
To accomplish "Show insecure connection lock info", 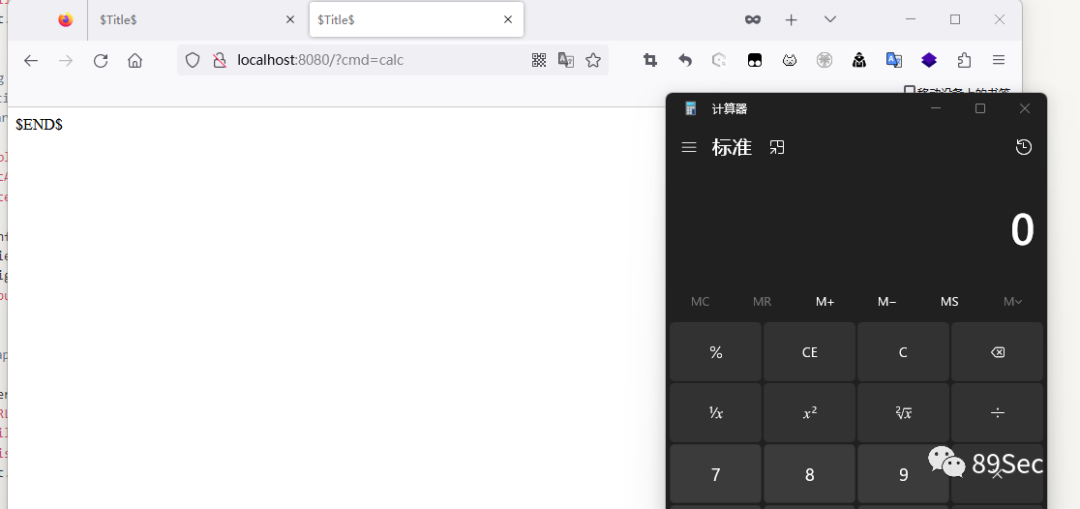I will [220, 60].
